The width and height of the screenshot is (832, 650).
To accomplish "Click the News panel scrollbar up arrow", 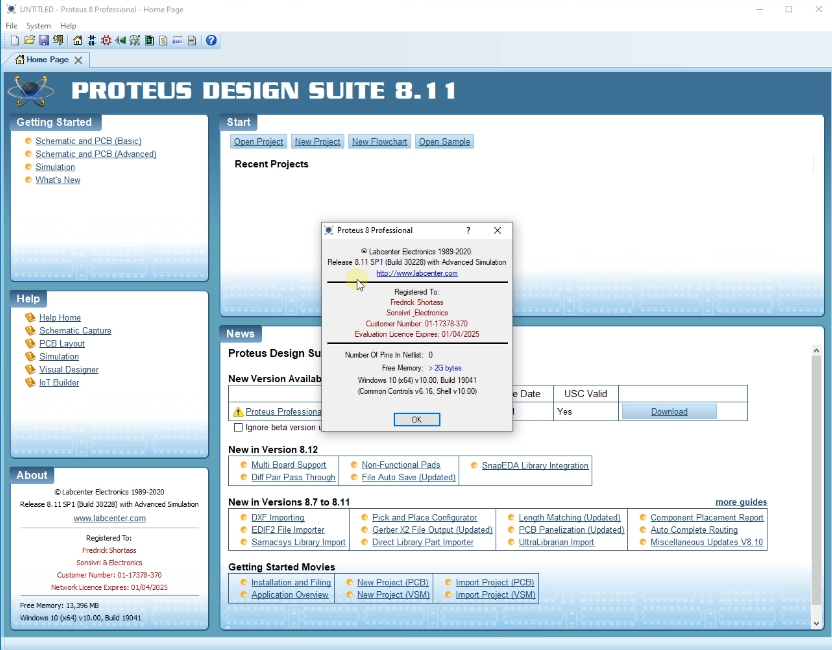I will (817, 350).
